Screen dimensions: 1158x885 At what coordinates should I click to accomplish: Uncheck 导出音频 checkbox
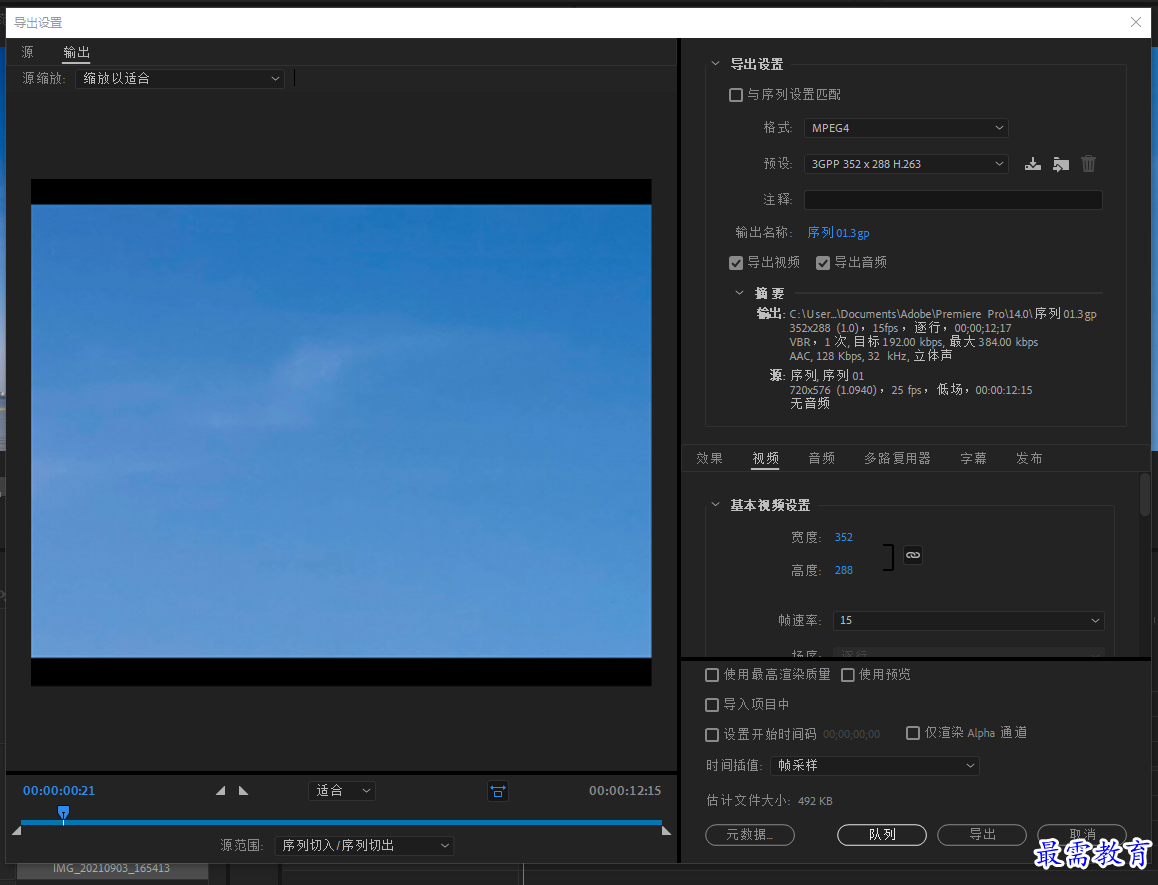point(823,263)
